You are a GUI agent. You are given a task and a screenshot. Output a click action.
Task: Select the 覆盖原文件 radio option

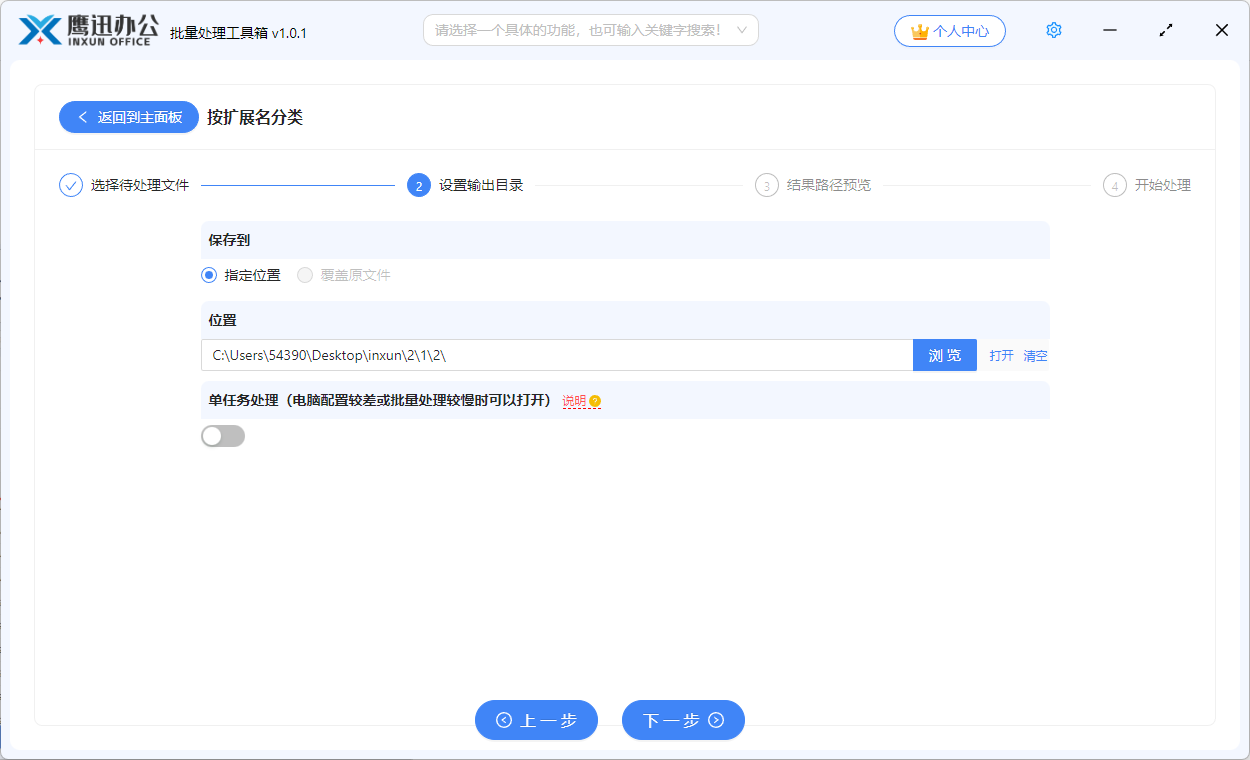305,275
